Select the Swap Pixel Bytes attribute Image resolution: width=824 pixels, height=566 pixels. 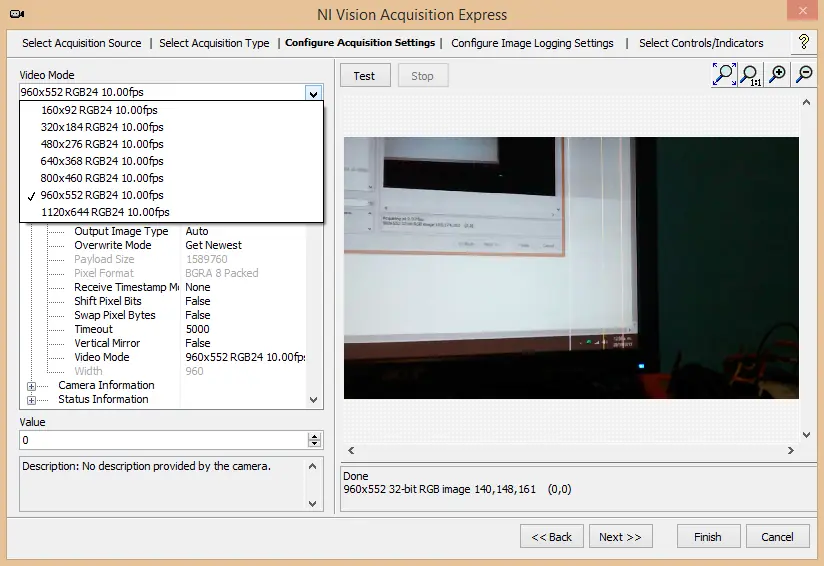[x=115, y=315]
